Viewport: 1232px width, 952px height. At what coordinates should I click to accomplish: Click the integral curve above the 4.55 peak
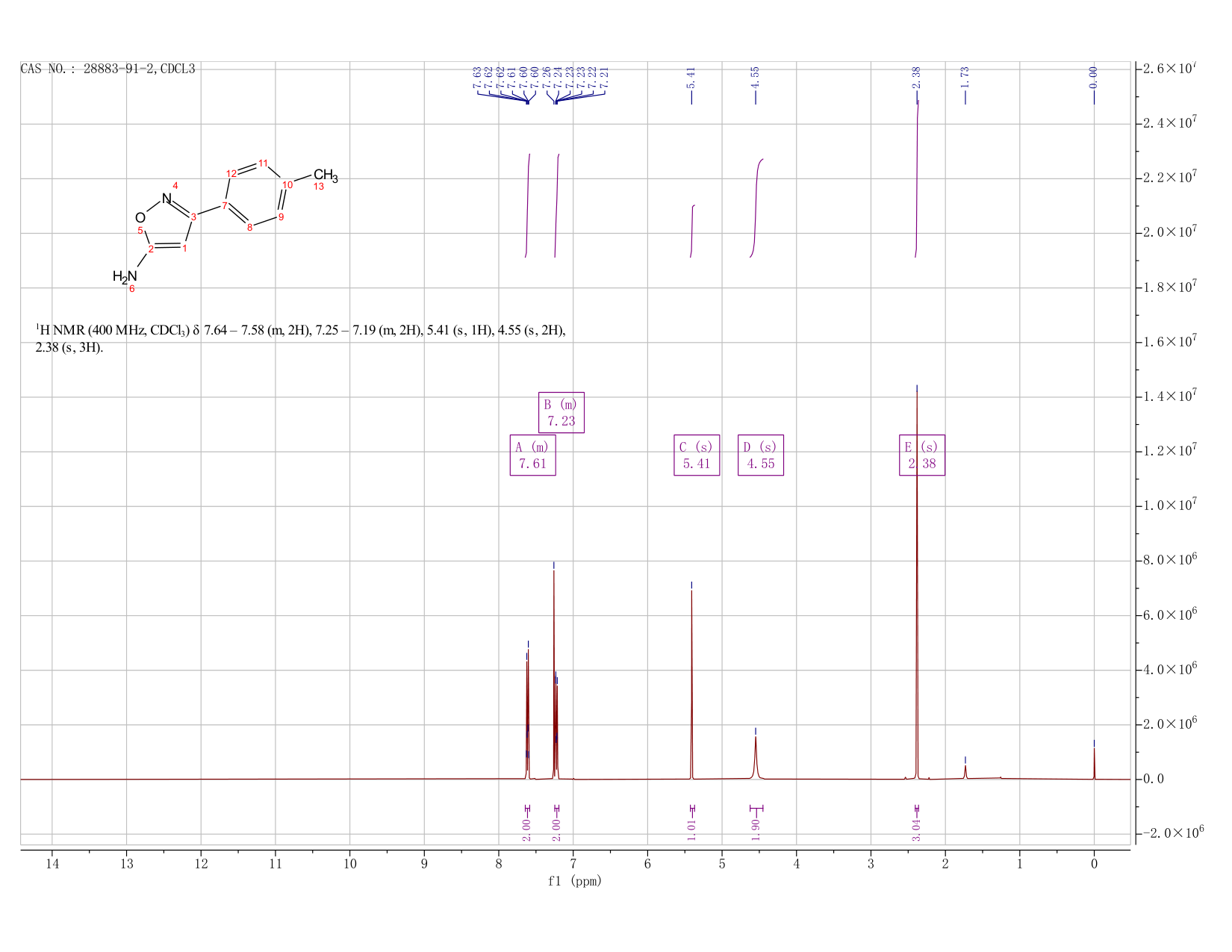[756, 208]
